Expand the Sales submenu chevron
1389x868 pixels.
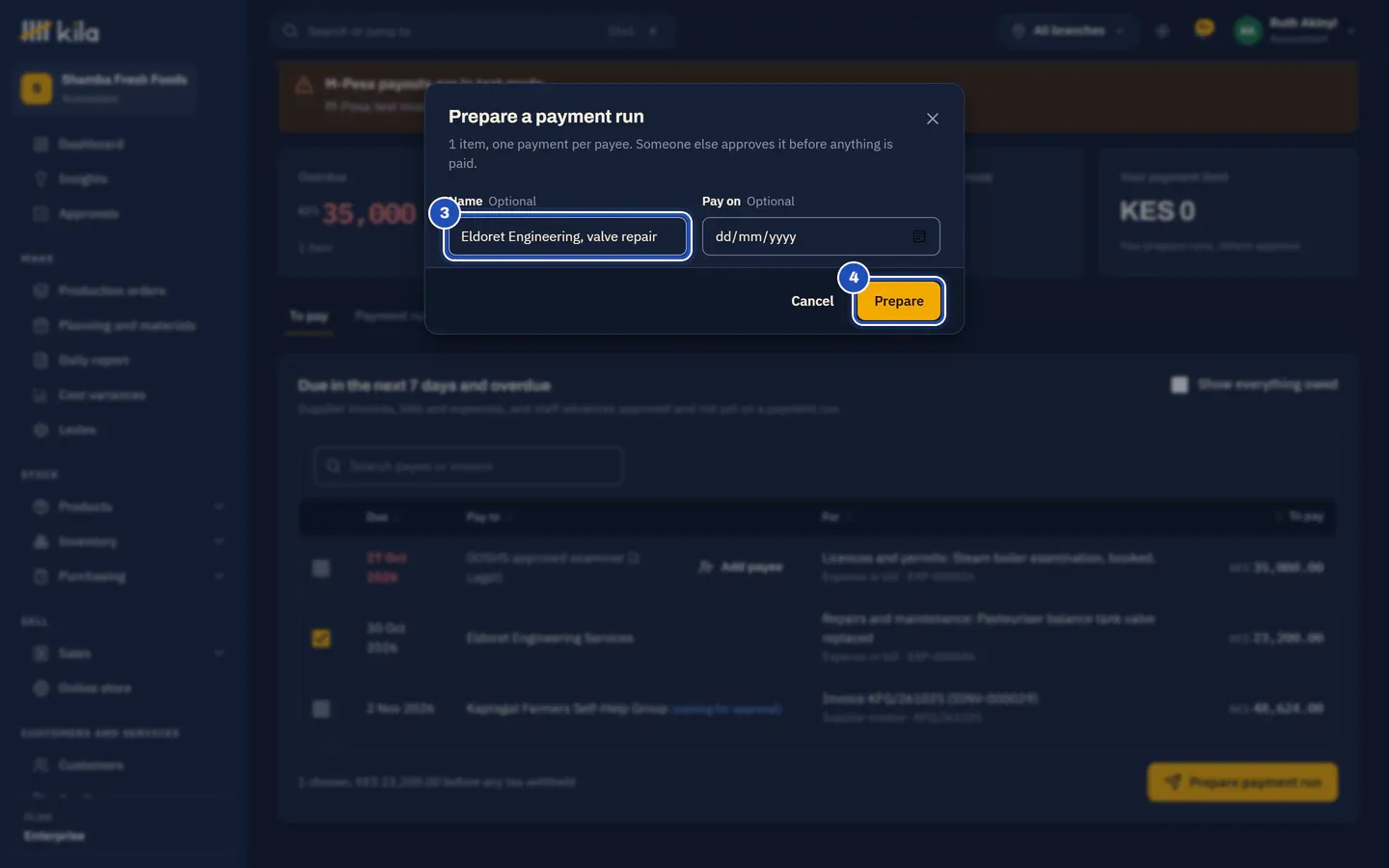(x=219, y=654)
